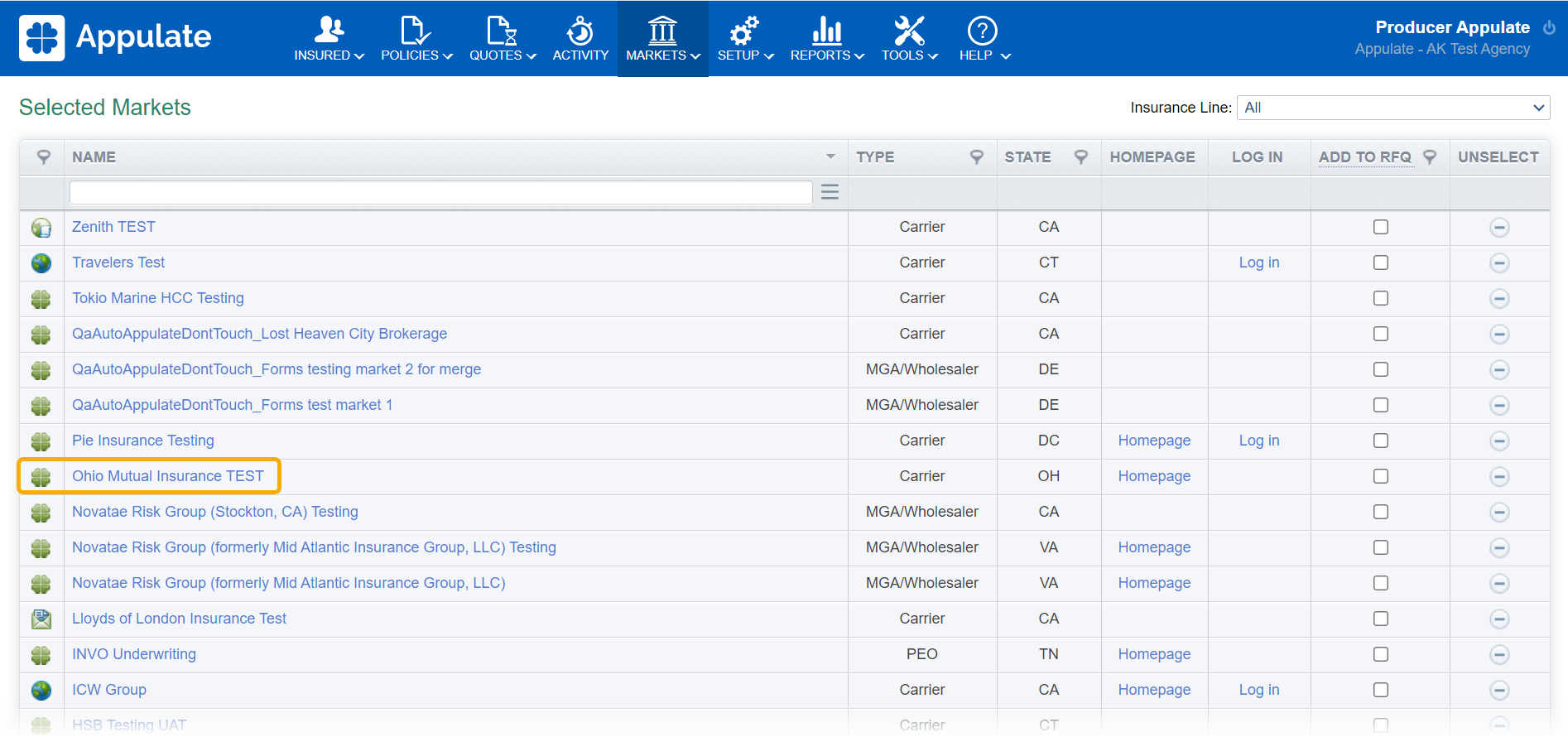Check Add to RFQ for Pie Insurance Testing

click(1380, 441)
